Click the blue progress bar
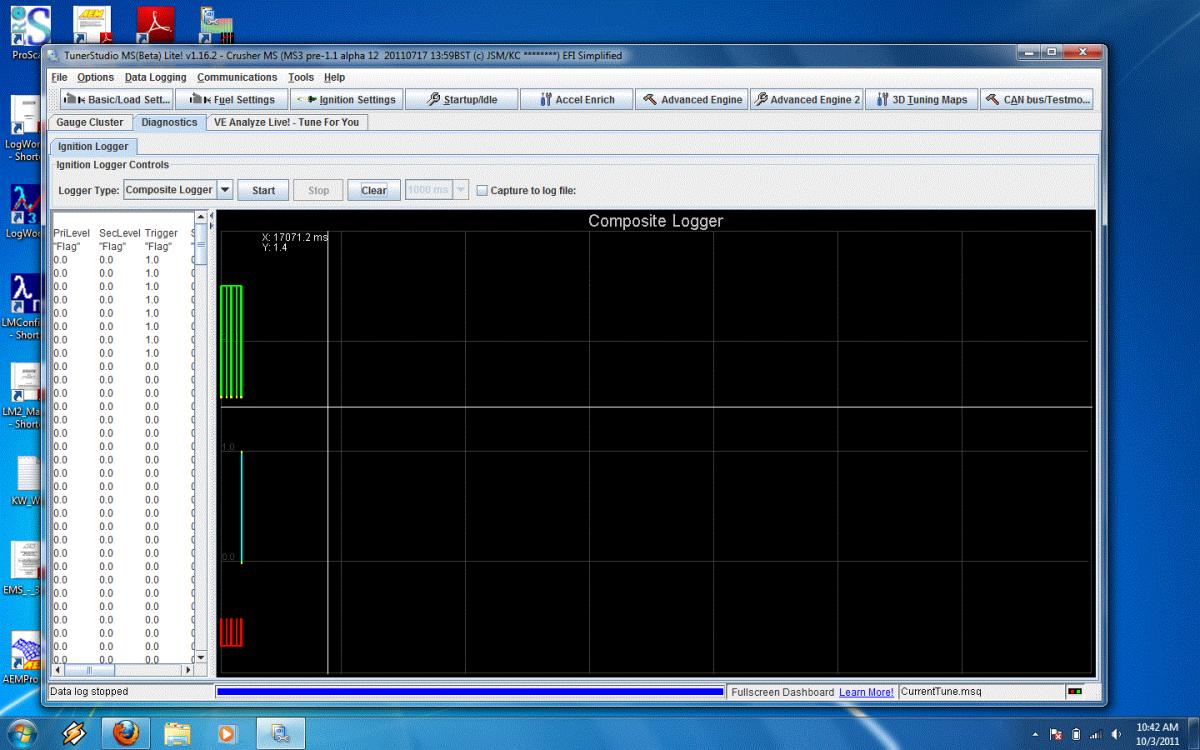Image resolution: width=1200 pixels, height=750 pixels. click(470, 691)
